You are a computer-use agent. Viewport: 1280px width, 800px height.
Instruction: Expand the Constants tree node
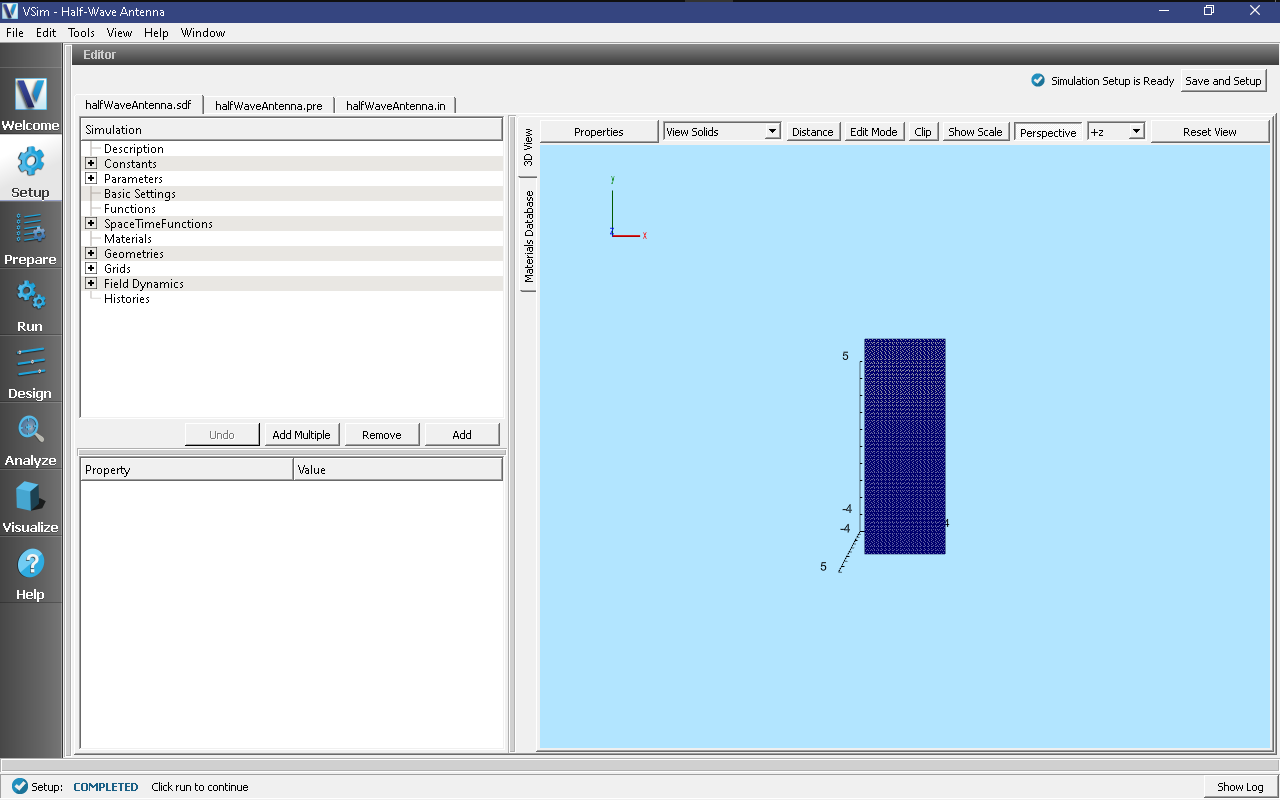[x=91, y=163]
